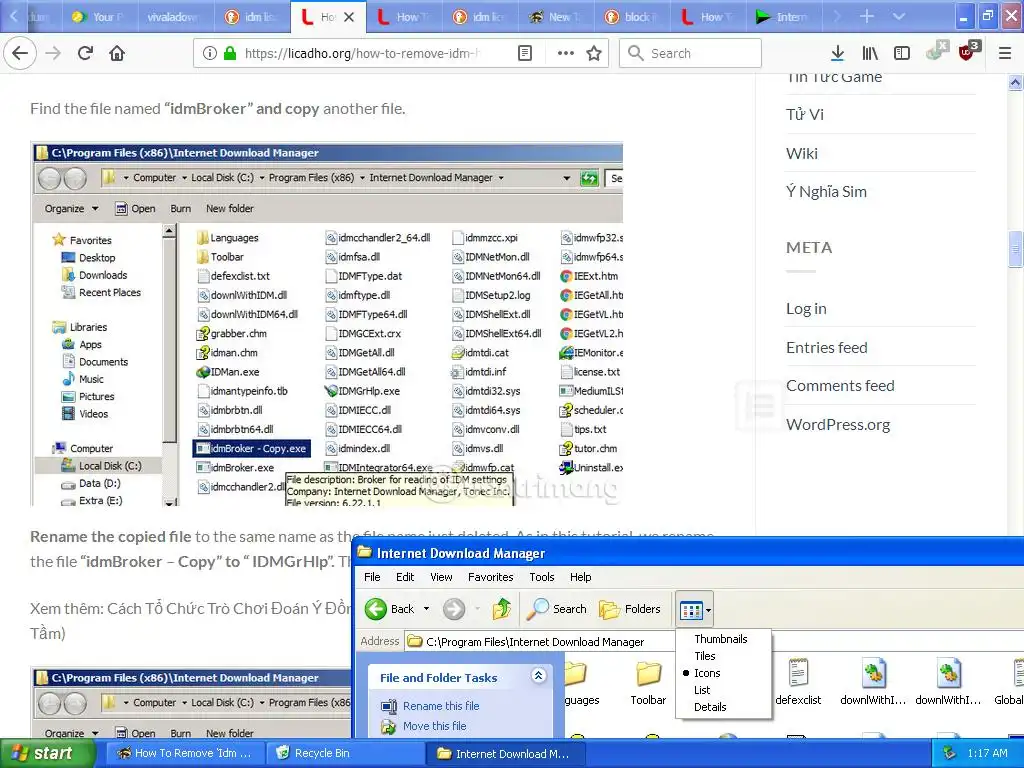
Task: Switch to the Intern tab
Action: pos(784,17)
